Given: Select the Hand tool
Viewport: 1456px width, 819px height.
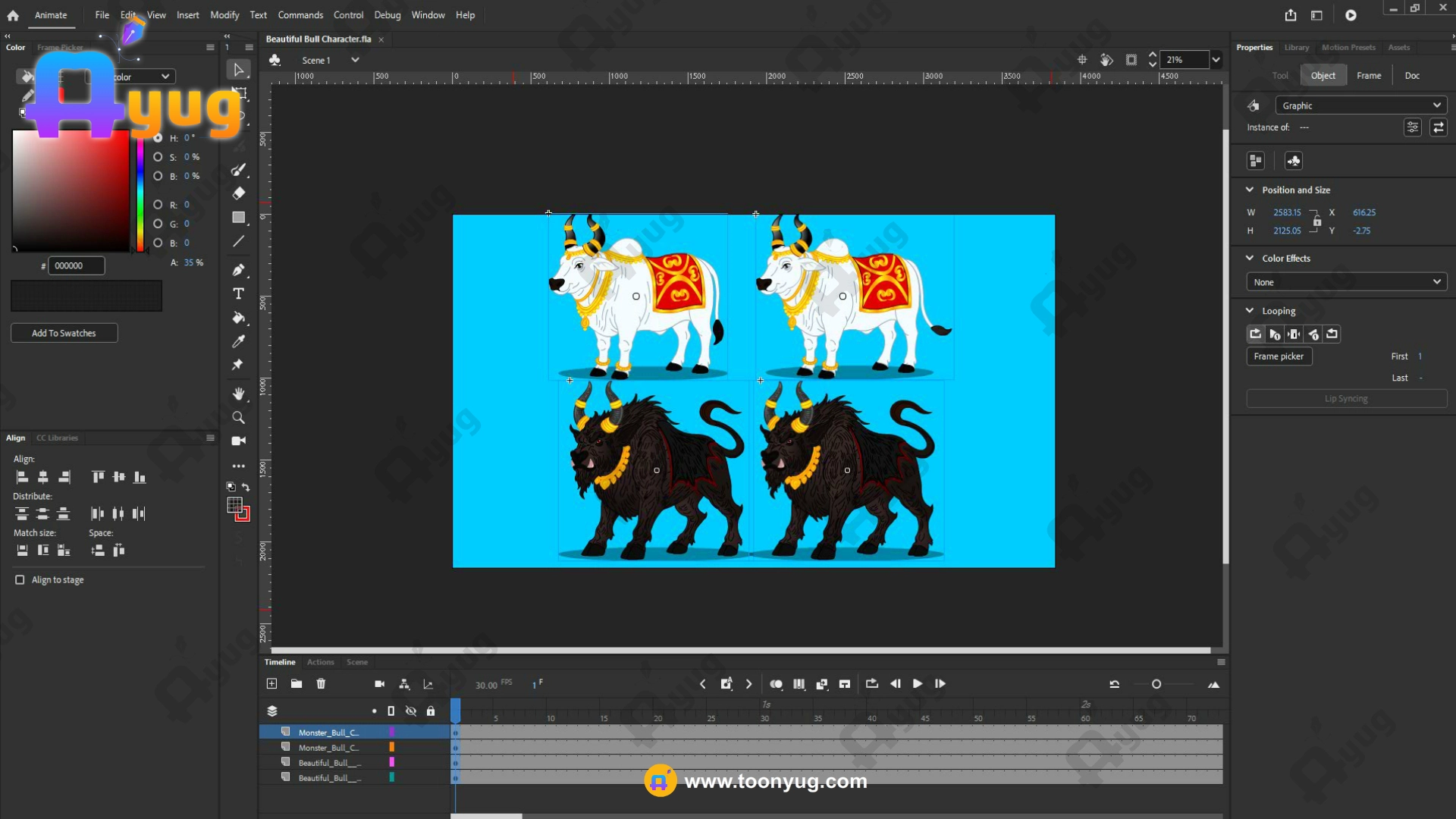Looking at the screenshot, I should (x=239, y=394).
